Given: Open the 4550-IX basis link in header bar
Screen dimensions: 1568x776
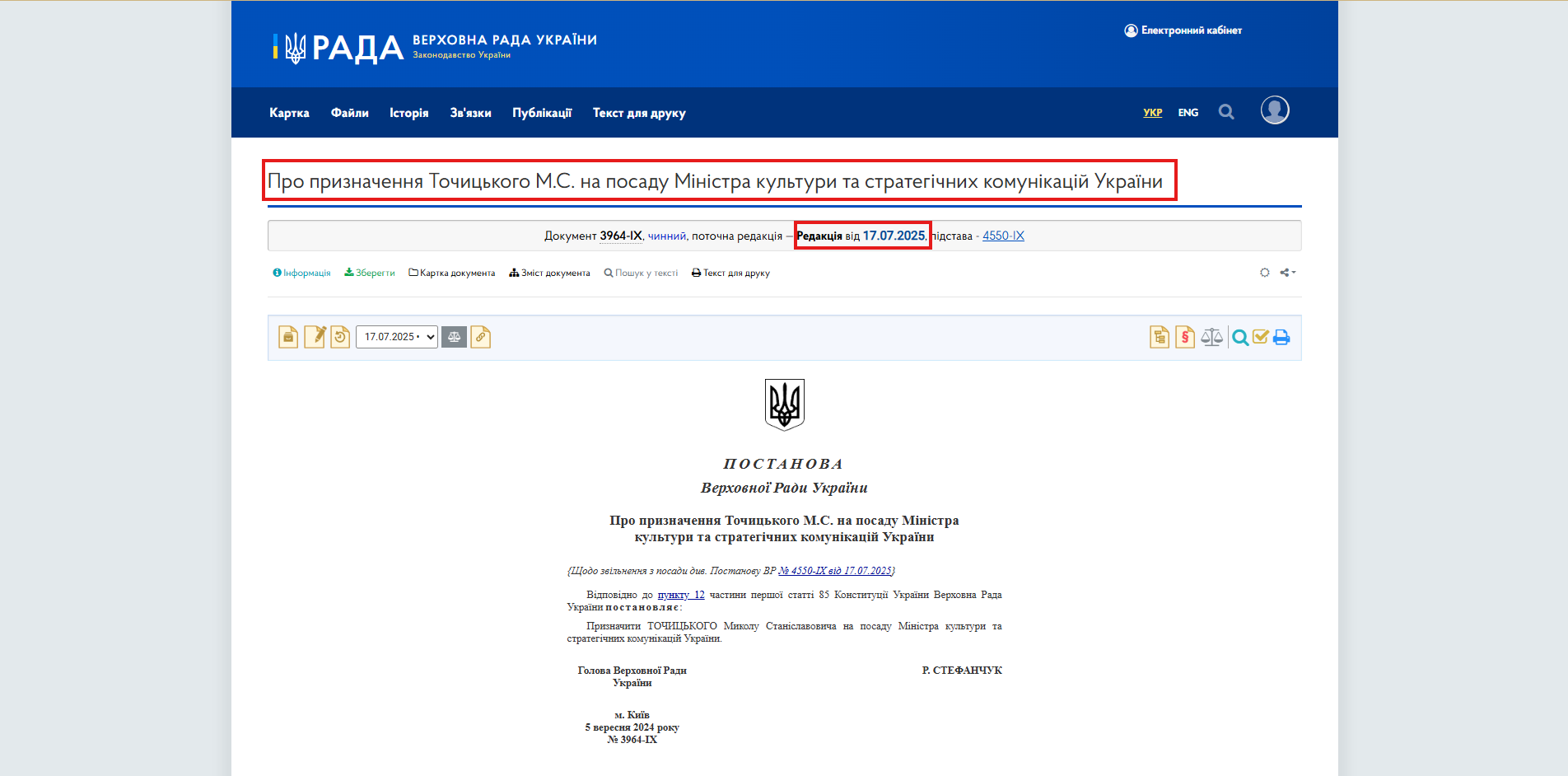Looking at the screenshot, I should pyautogui.click(x=1003, y=236).
